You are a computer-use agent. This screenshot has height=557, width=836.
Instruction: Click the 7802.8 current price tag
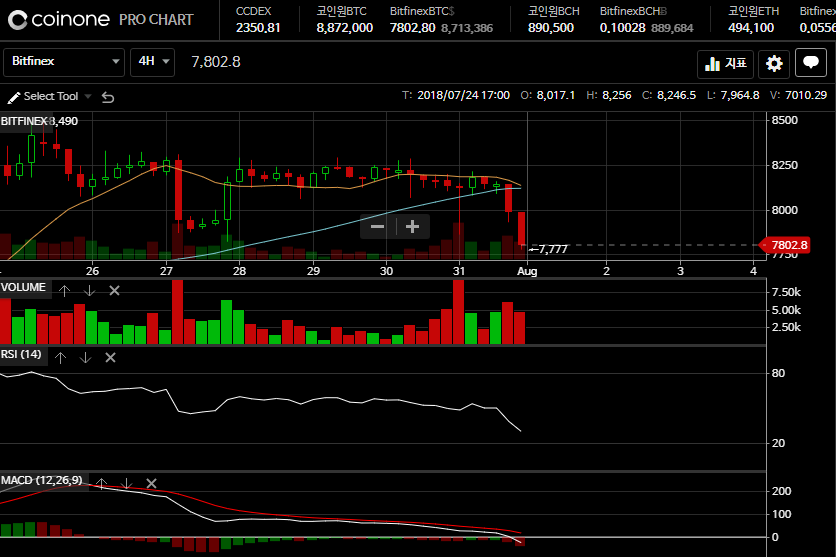(x=785, y=245)
